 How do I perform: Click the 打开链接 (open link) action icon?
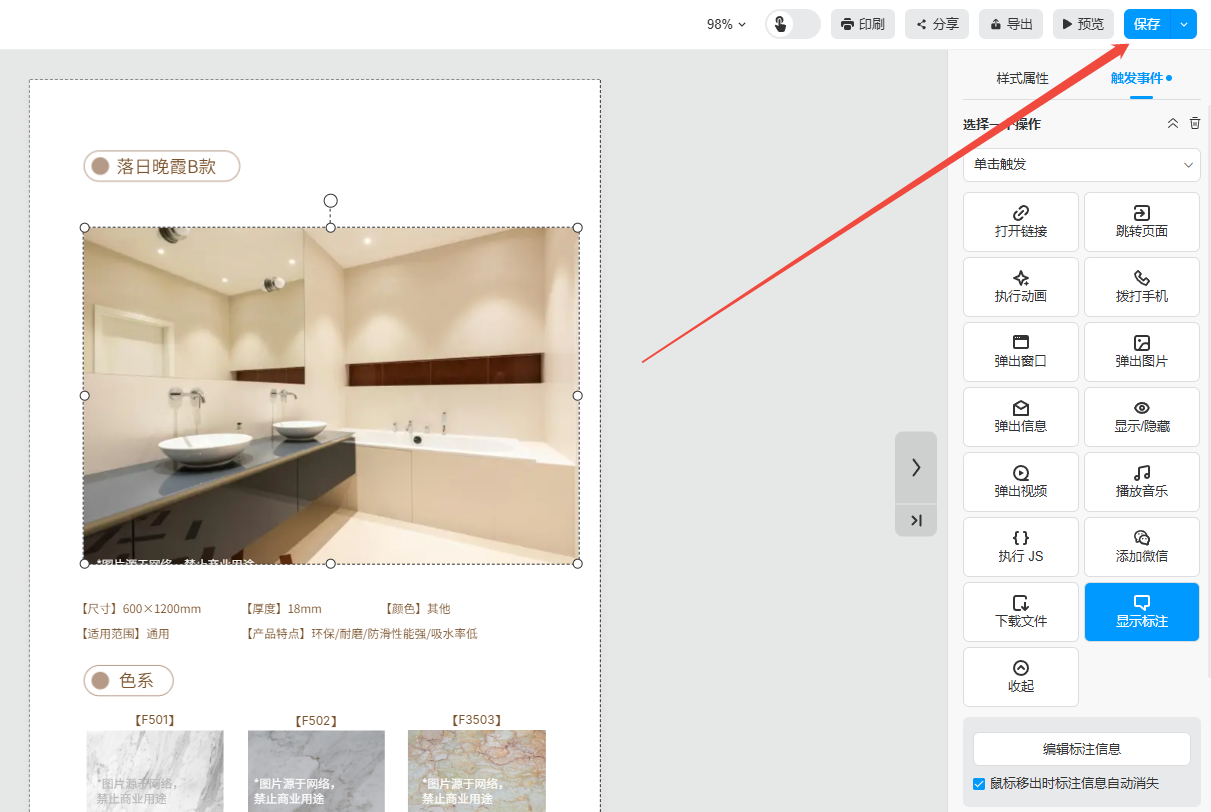coord(1020,213)
